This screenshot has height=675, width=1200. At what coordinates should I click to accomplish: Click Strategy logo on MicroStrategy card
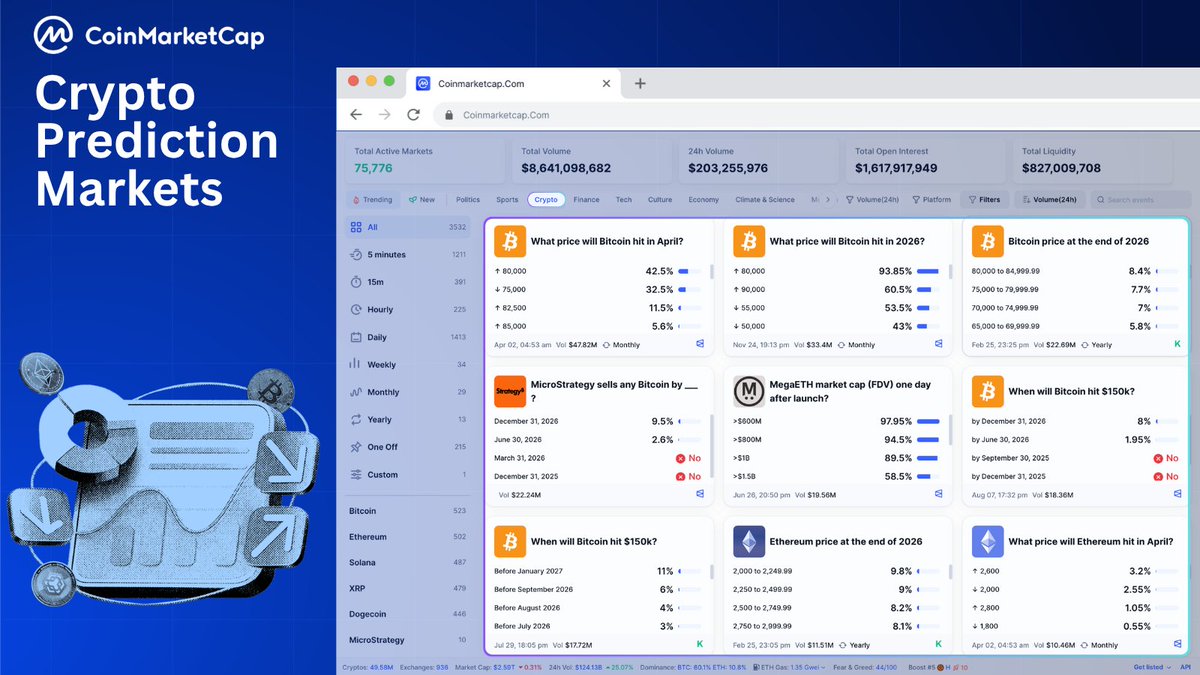[x=510, y=391]
